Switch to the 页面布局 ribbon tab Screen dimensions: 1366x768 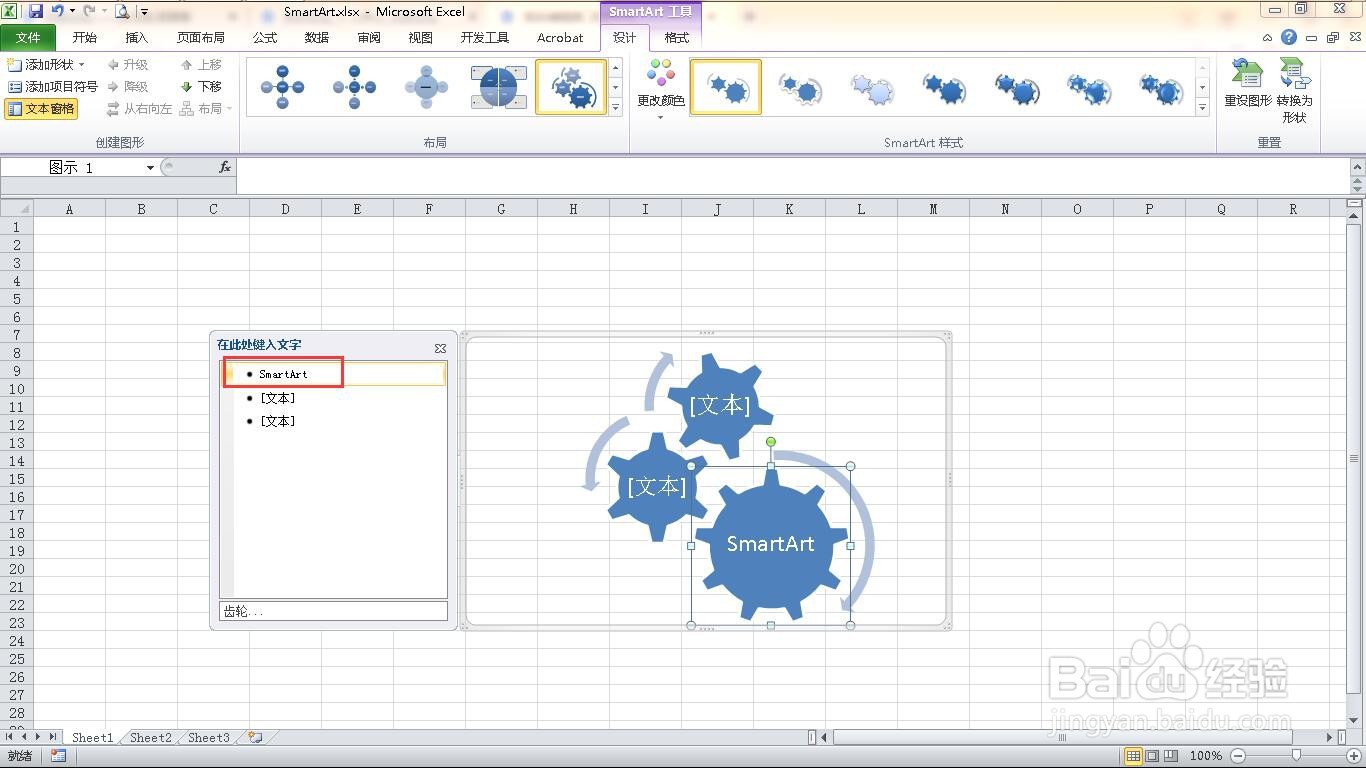[x=201, y=37]
